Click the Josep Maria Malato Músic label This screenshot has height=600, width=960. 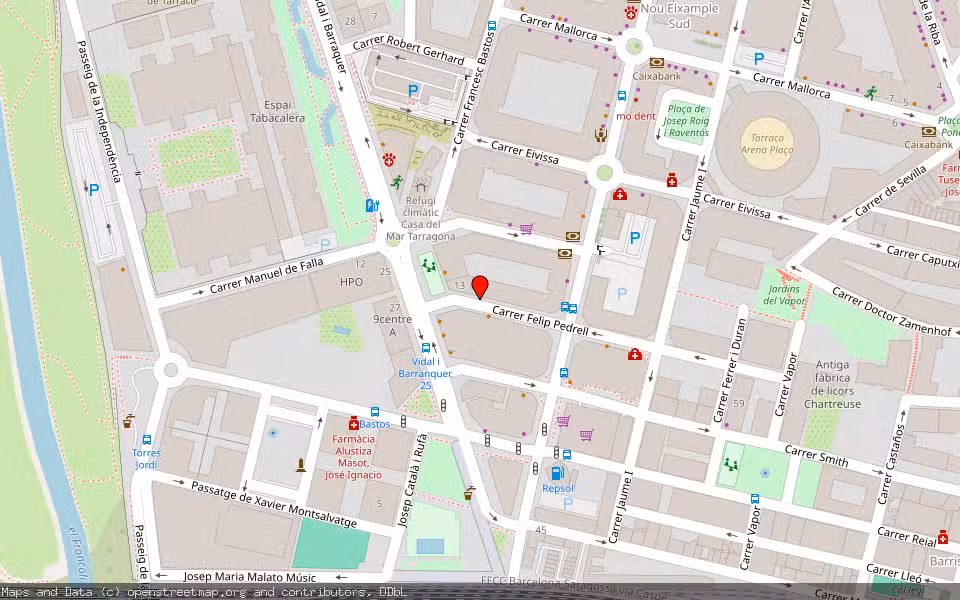click(249, 577)
